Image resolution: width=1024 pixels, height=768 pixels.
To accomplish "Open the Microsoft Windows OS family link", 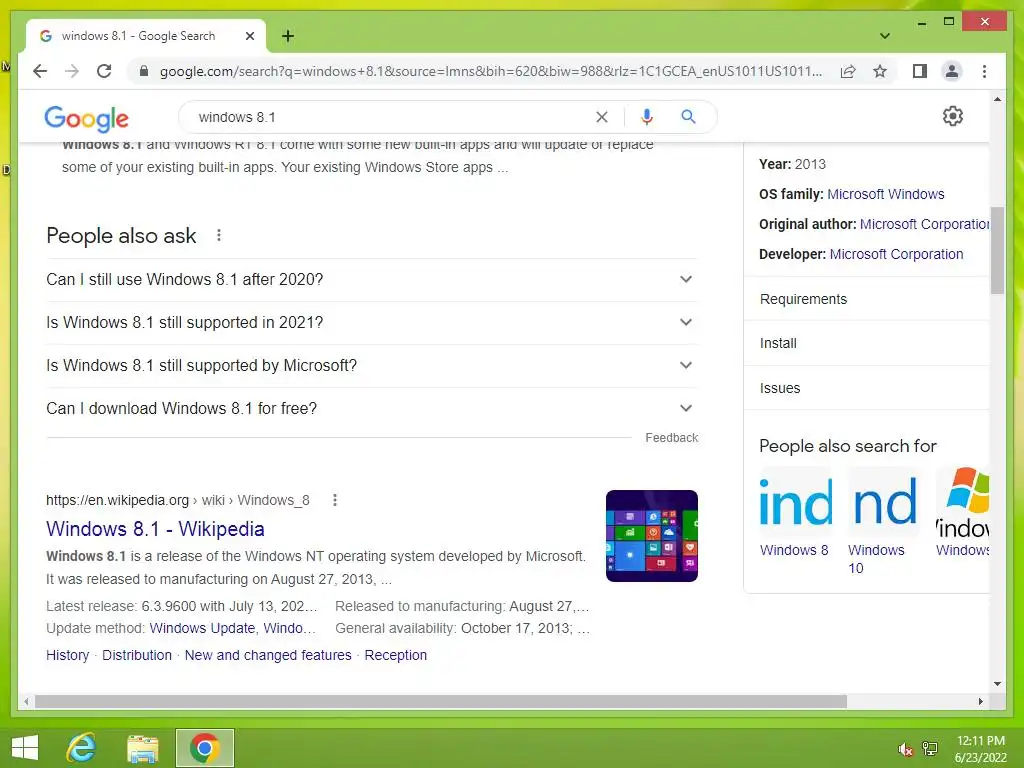I will pos(886,194).
